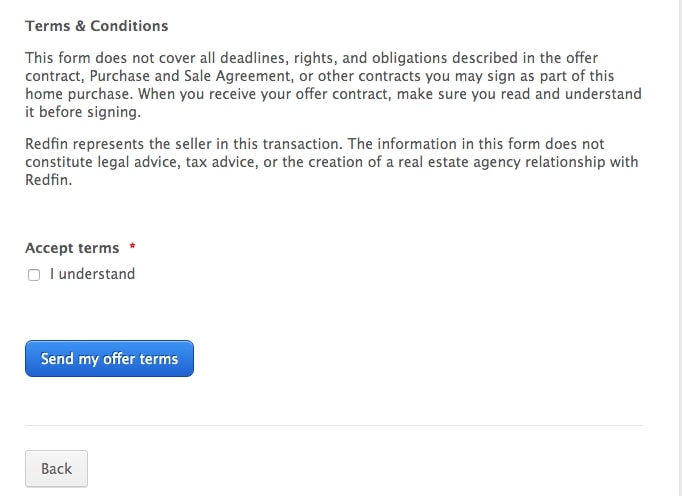Click the vertical scrollbar at right edge
Viewport: 682px width, 496px height.
[x=679, y=248]
